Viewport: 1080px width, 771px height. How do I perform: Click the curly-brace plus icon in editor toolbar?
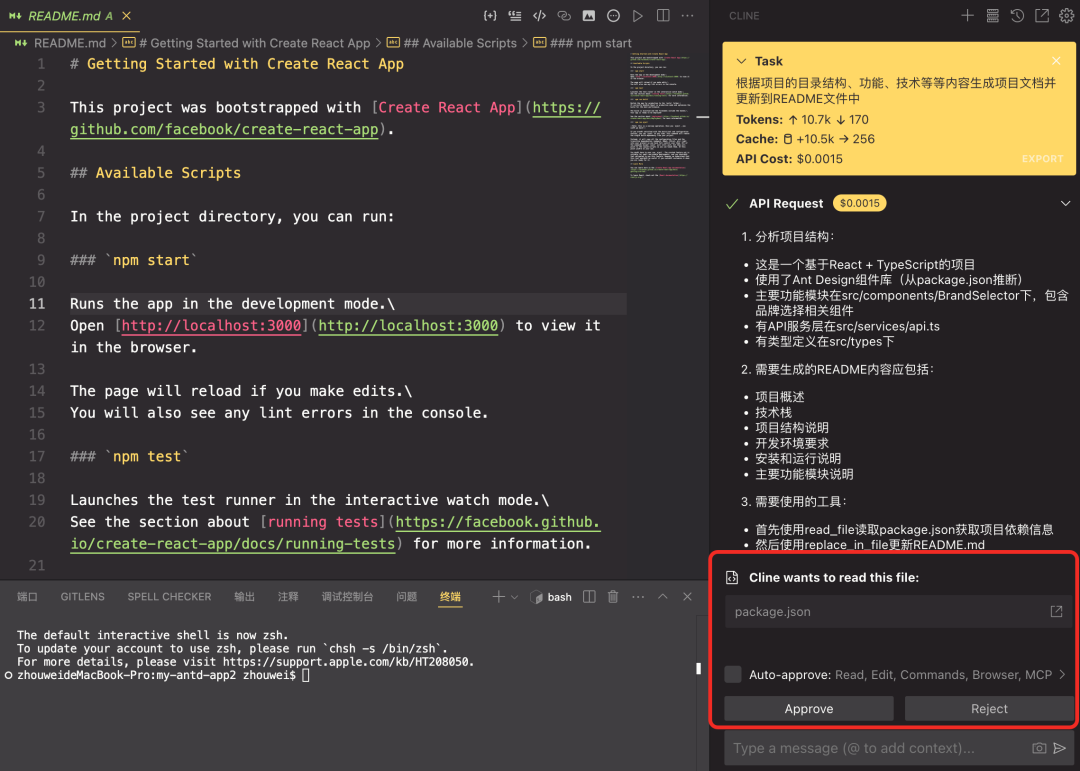click(x=490, y=16)
